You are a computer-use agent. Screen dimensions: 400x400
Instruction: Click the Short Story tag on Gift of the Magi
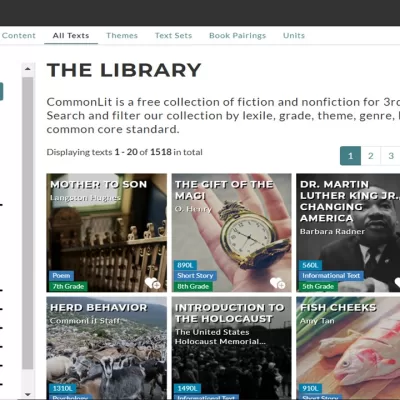195,276
